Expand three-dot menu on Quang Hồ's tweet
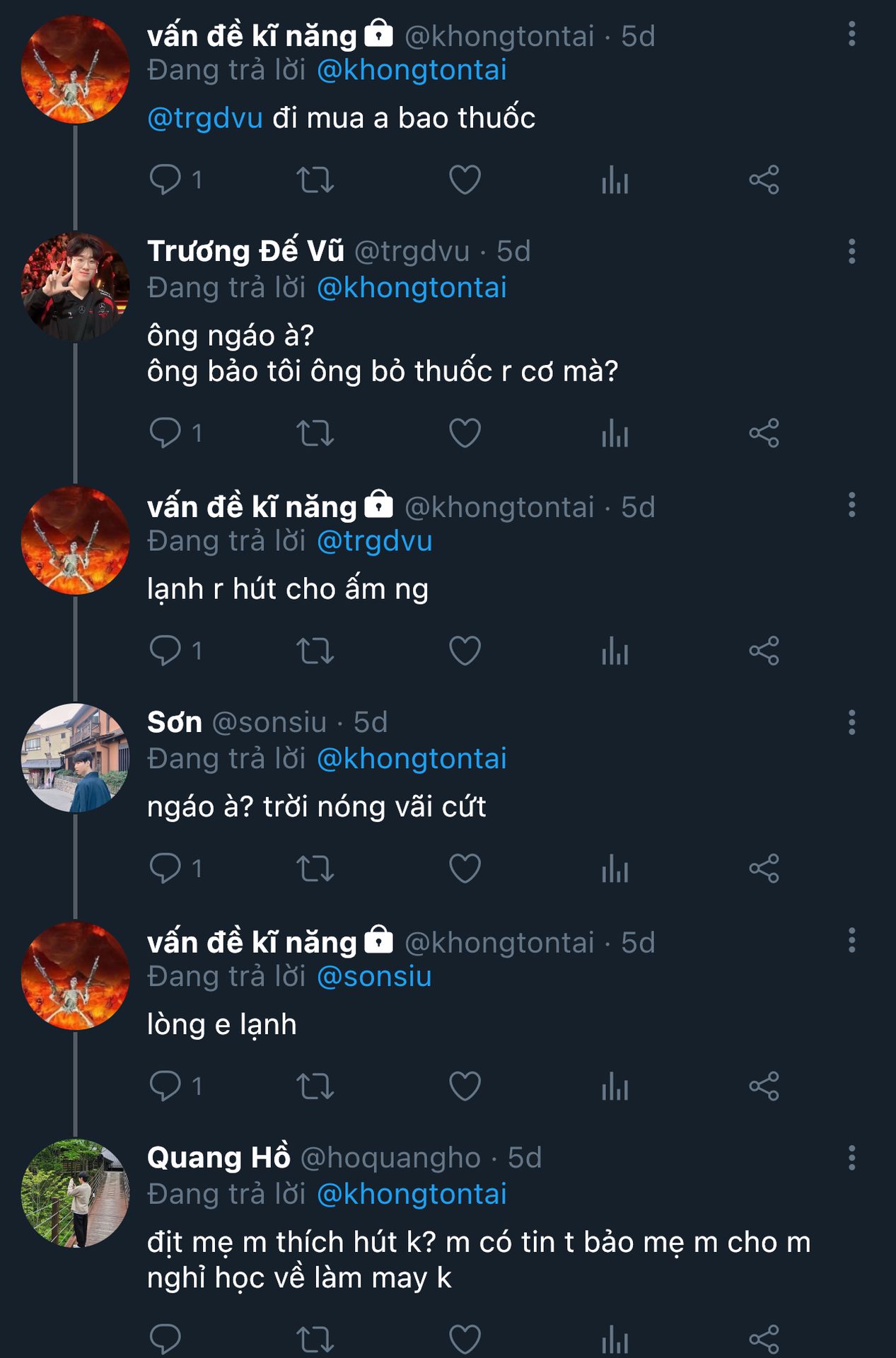The height and width of the screenshot is (1358, 896). point(851,1158)
